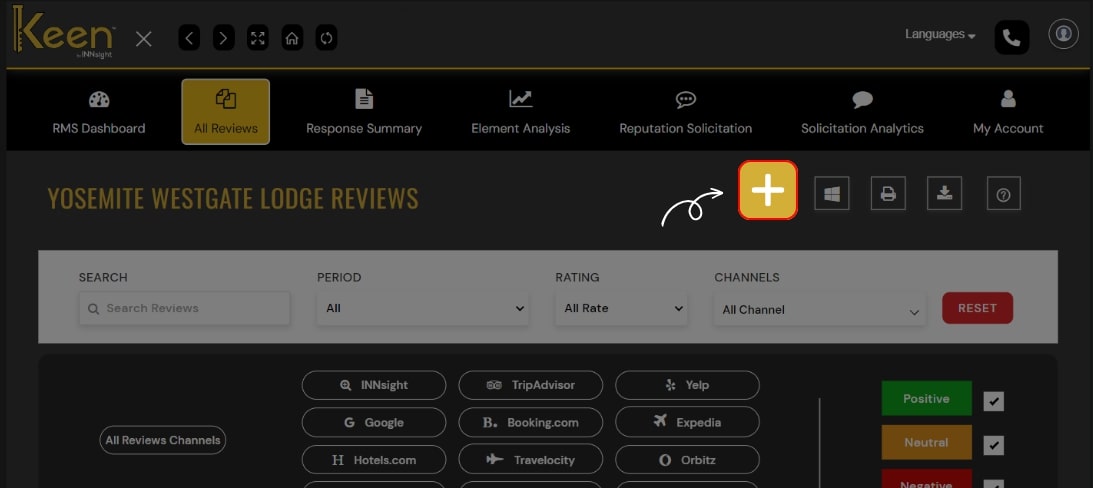Filter by the Expedia channel
The image size is (1093, 488).
pos(687,422)
